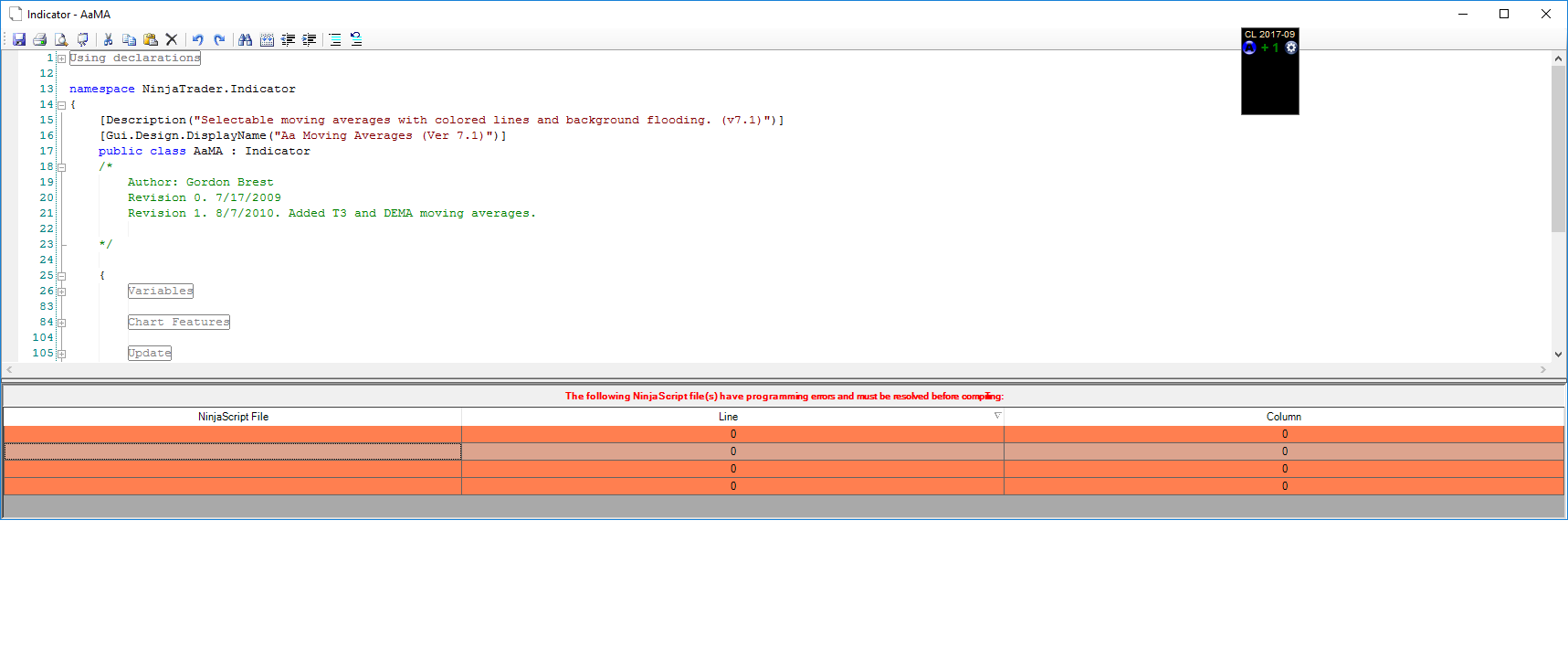Expand the Variables region at line 26
Viewport: 1568px width, 658px height.
(61, 292)
